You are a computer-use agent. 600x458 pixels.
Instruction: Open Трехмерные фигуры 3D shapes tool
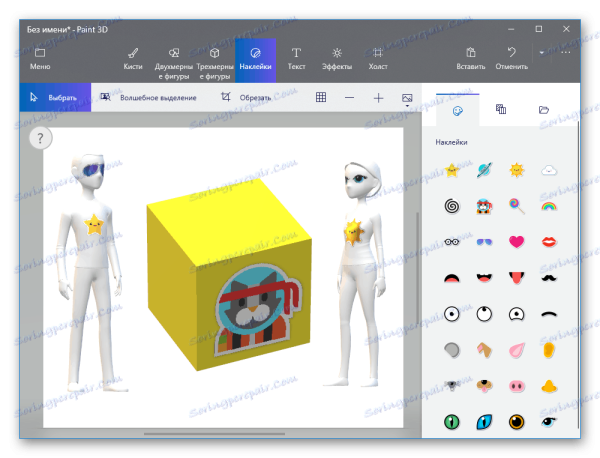(215, 62)
